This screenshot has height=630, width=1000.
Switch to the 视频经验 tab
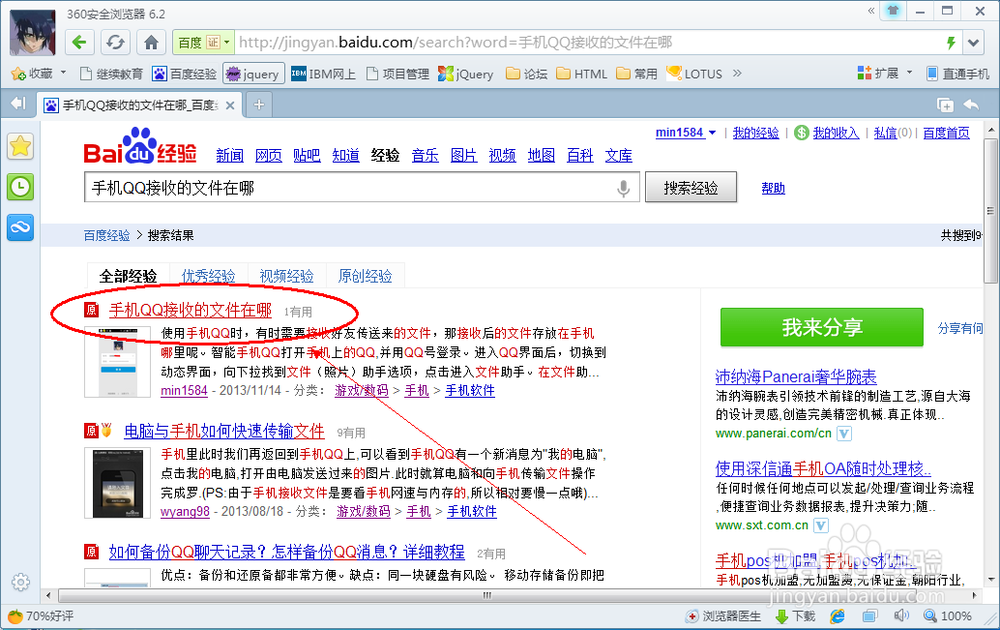286,276
